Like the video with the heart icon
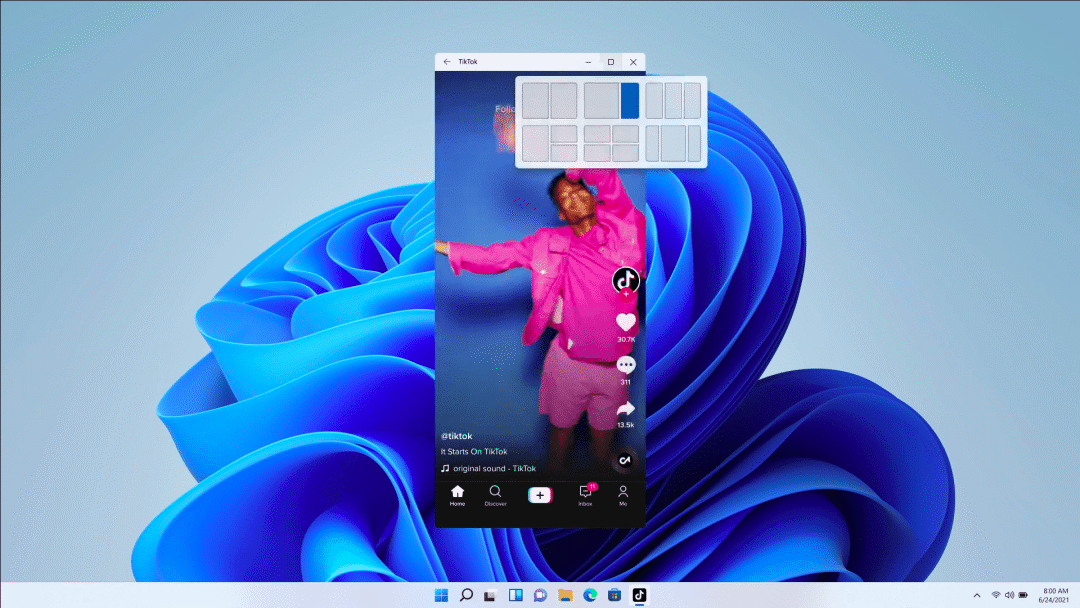The height and width of the screenshot is (608, 1080). point(625,322)
